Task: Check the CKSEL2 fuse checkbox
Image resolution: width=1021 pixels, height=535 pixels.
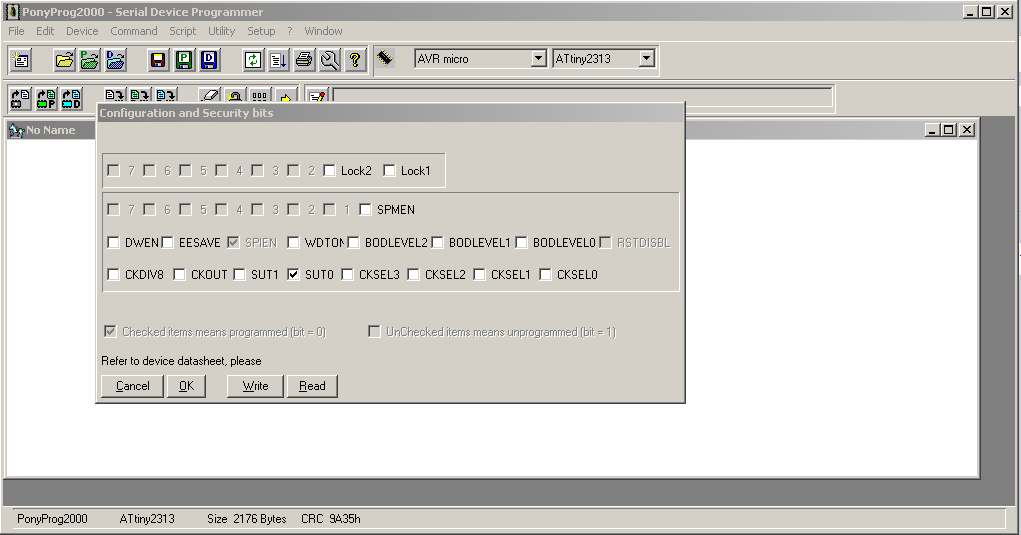Action: point(413,275)
